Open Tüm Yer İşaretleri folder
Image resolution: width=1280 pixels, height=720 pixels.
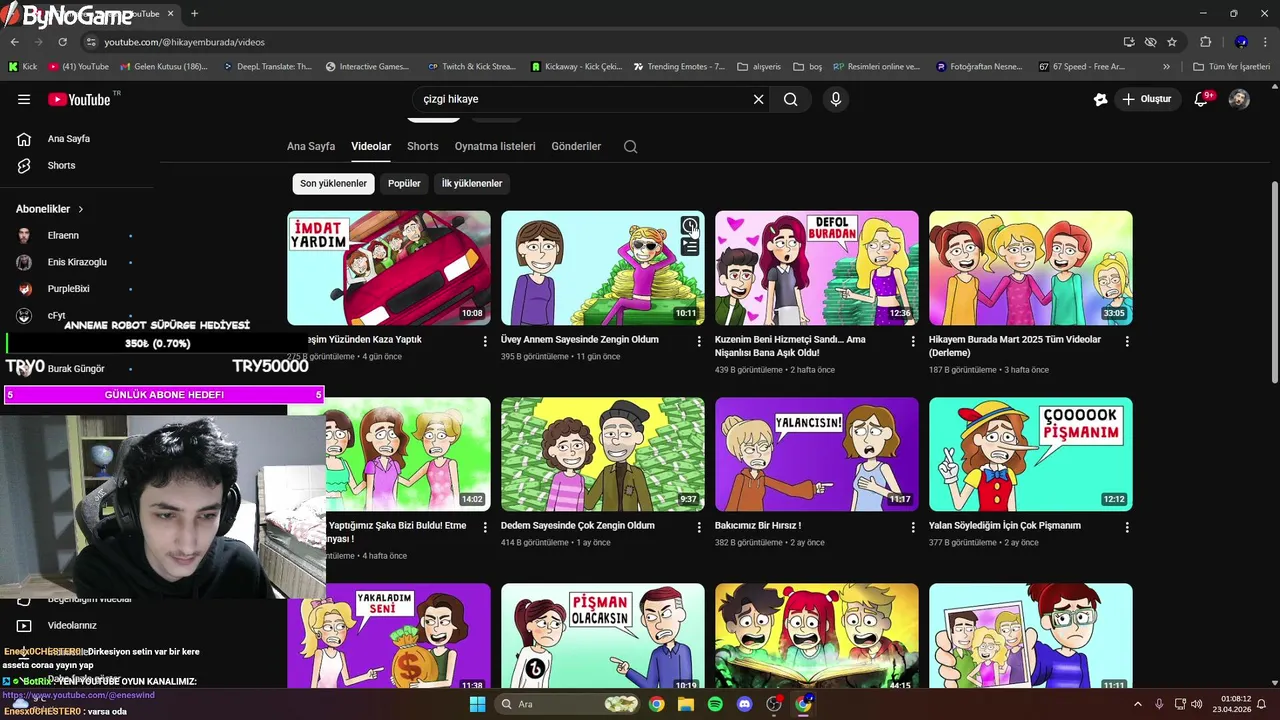click(1231, 67)
